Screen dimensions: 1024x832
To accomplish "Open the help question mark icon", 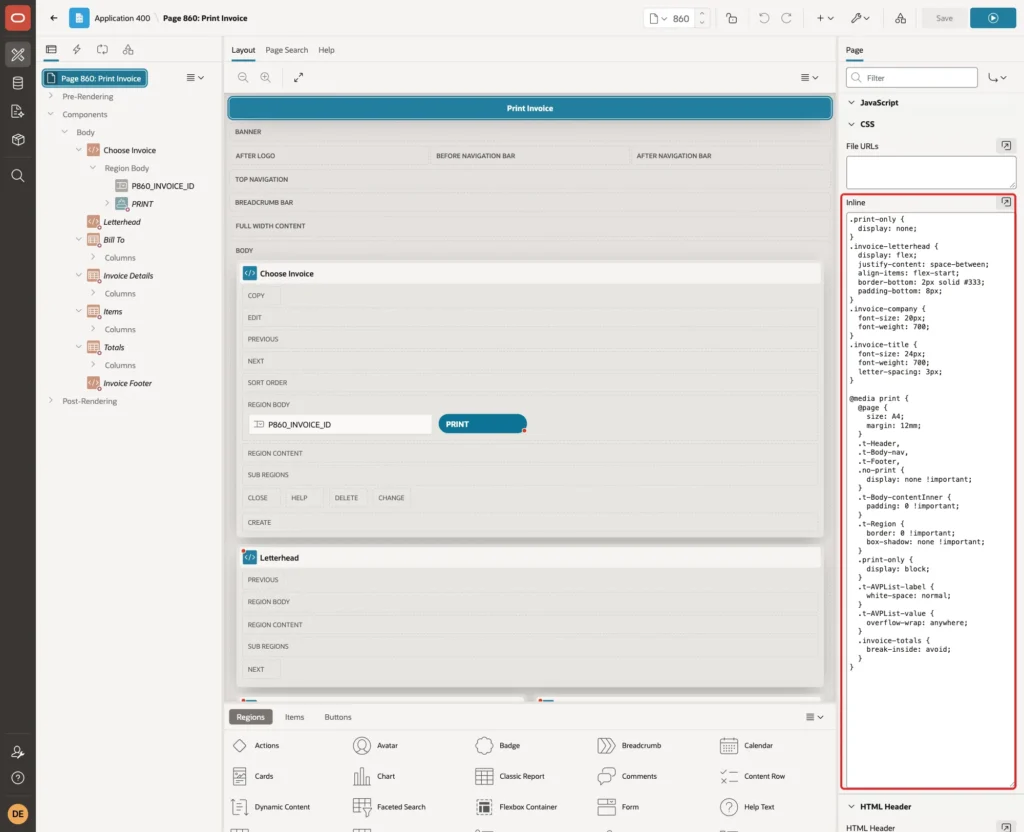I will pyautogui.click(x=18, y=778).
